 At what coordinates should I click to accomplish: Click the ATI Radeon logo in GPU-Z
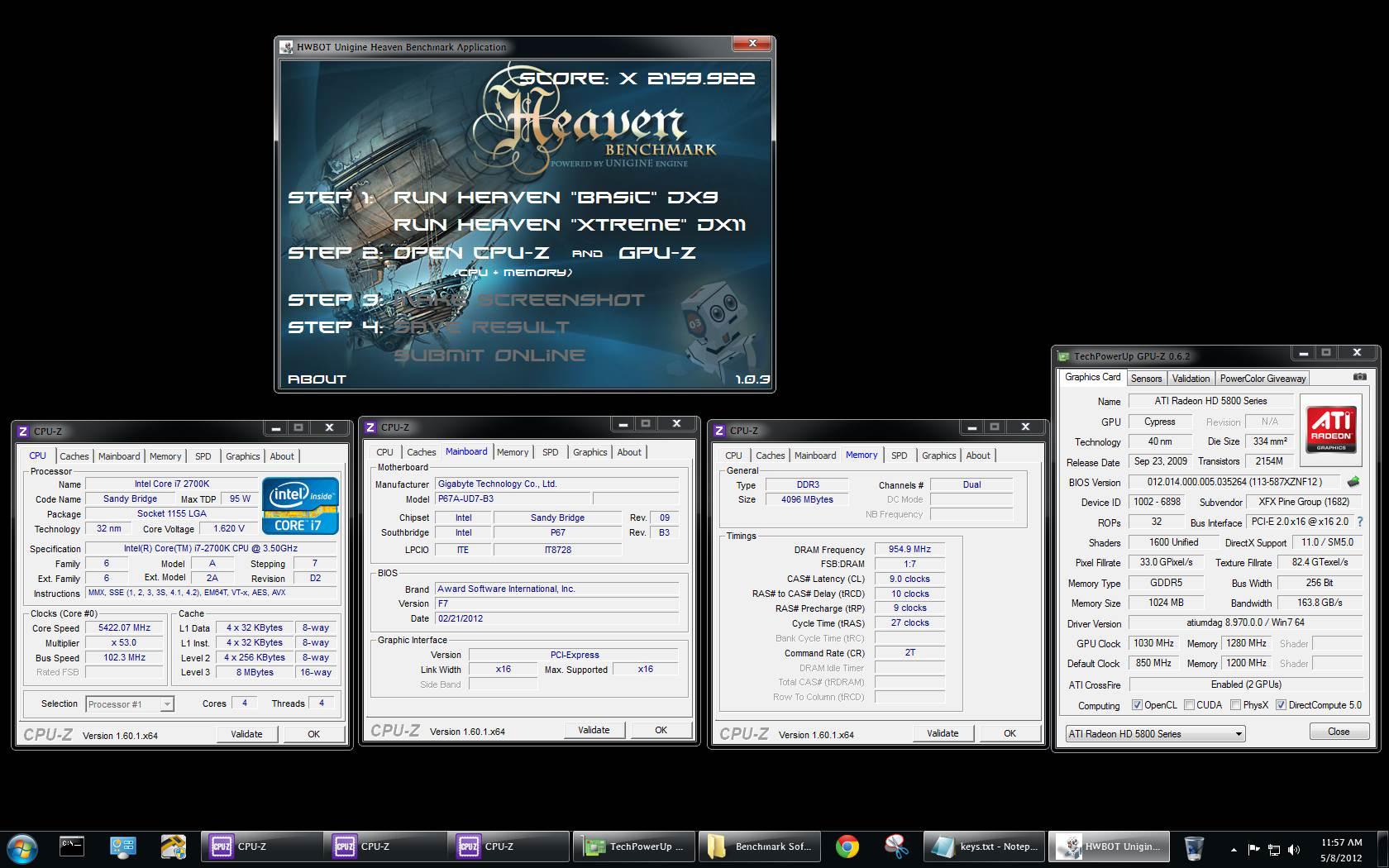click(x=1331, y=428)
